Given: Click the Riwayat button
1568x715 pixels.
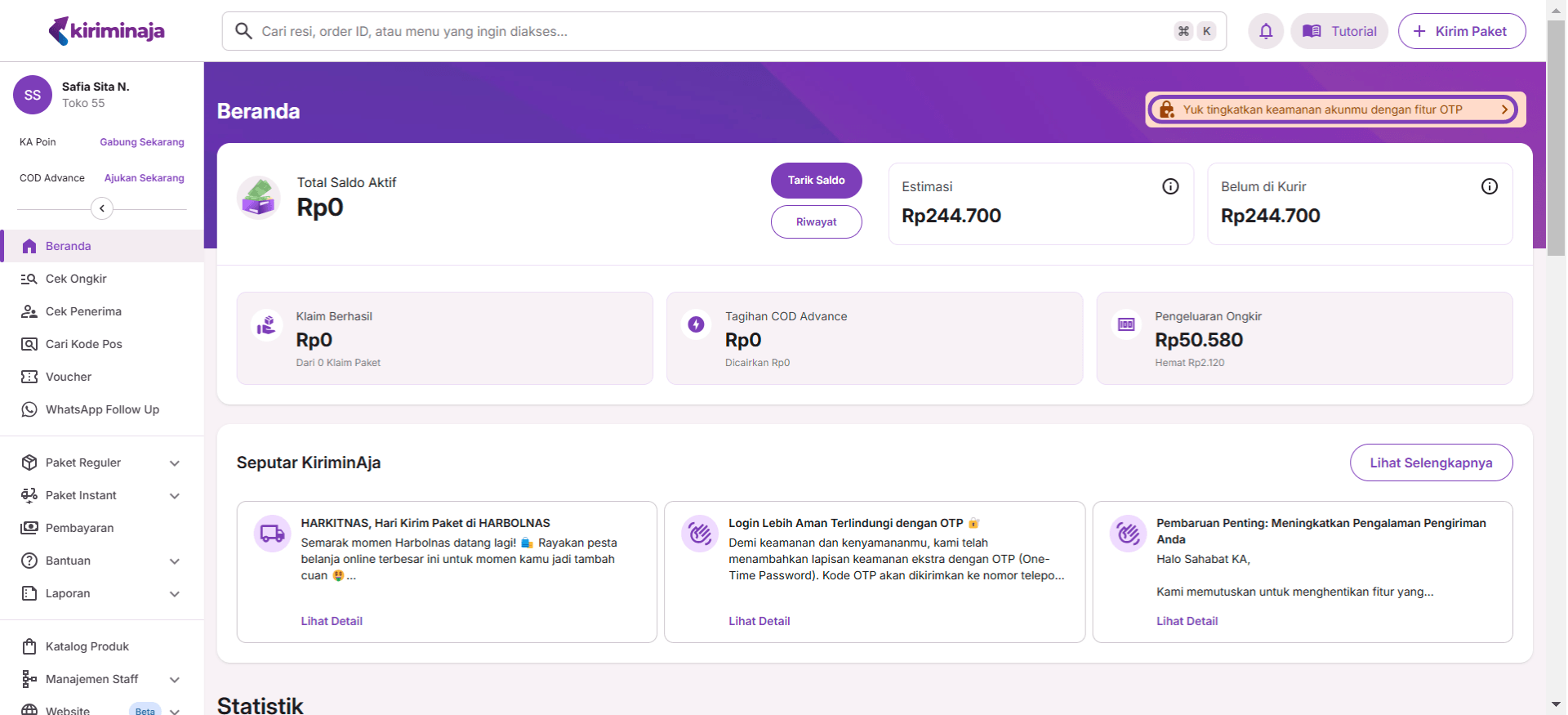Looking at the screenshot, I should (x=816, y=221).
